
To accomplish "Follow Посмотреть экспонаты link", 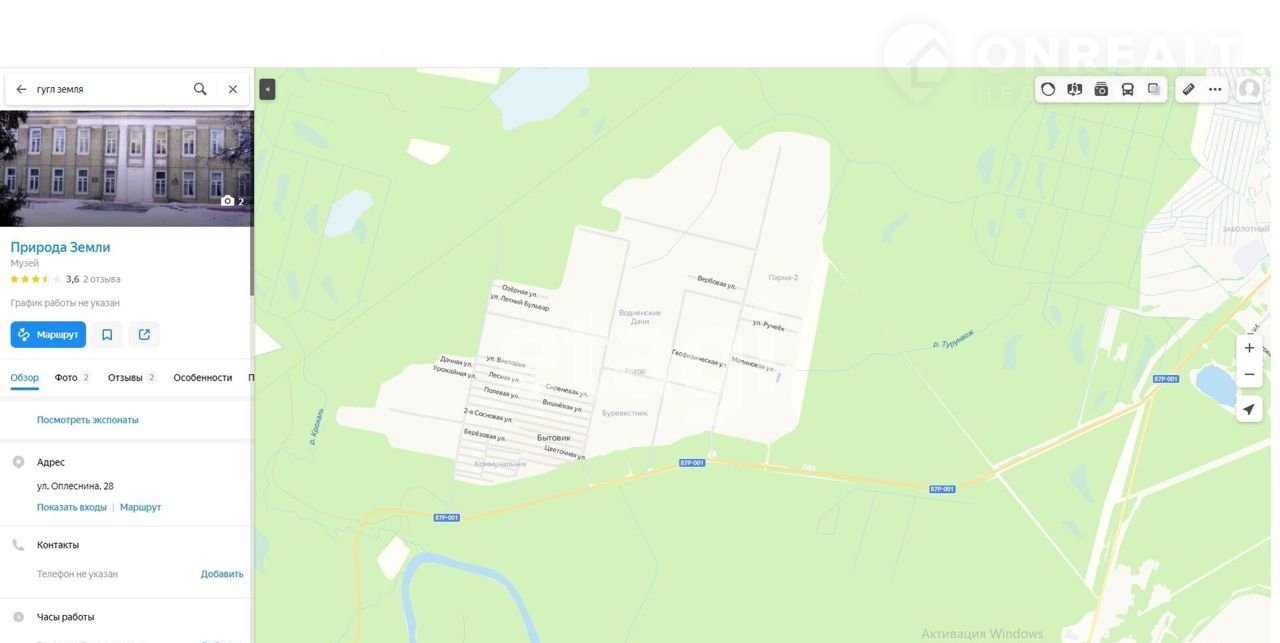I will 88,420.
